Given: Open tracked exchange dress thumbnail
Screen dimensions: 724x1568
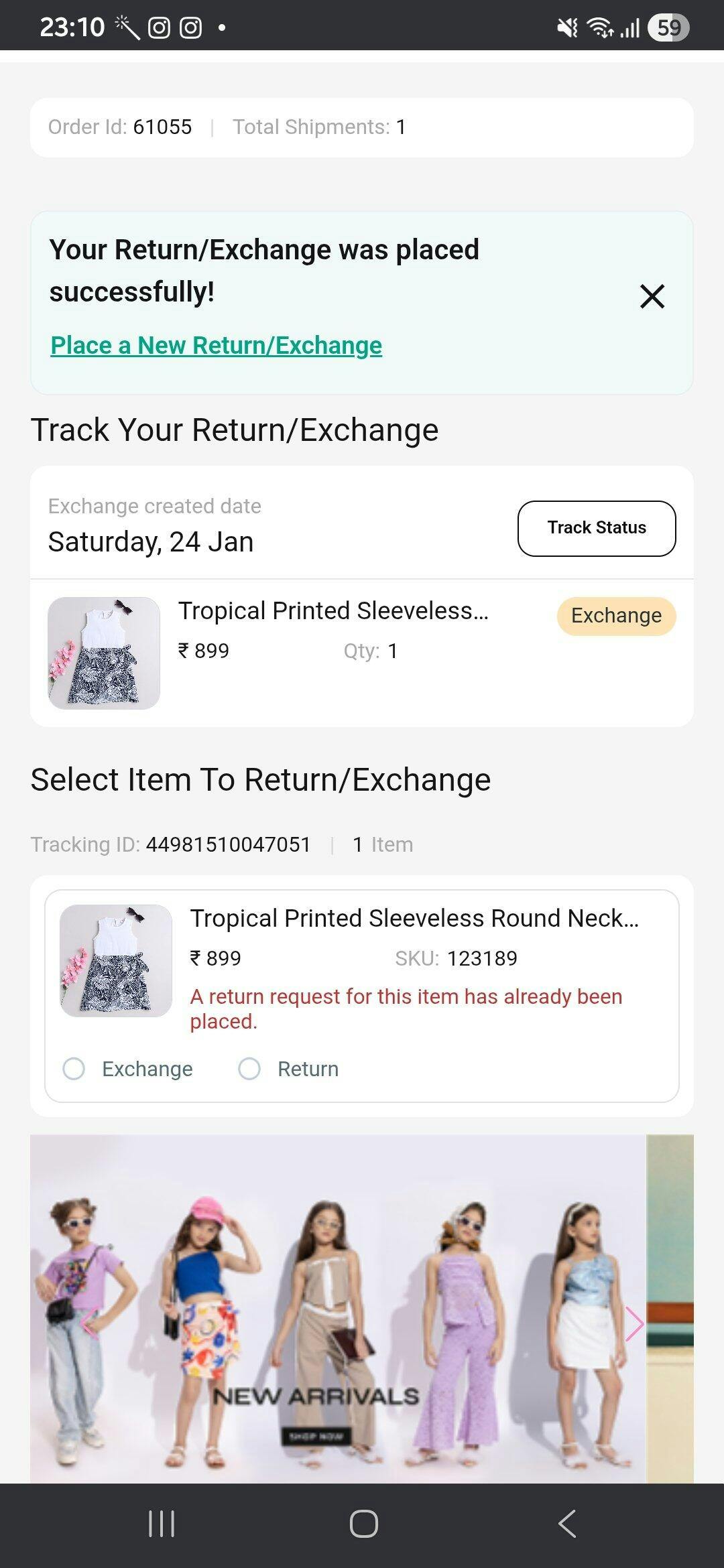Looking at the screenshot, I should point(104,653).
